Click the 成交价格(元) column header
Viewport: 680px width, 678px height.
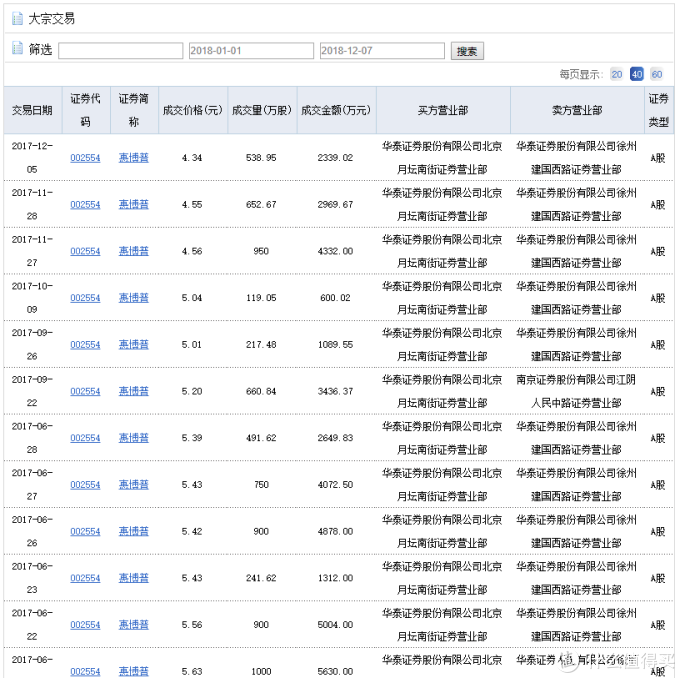pos(192,110)
